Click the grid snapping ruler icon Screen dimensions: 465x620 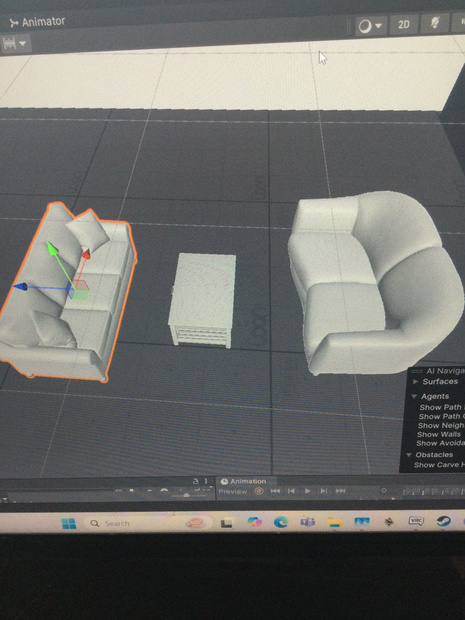(9, 43)
